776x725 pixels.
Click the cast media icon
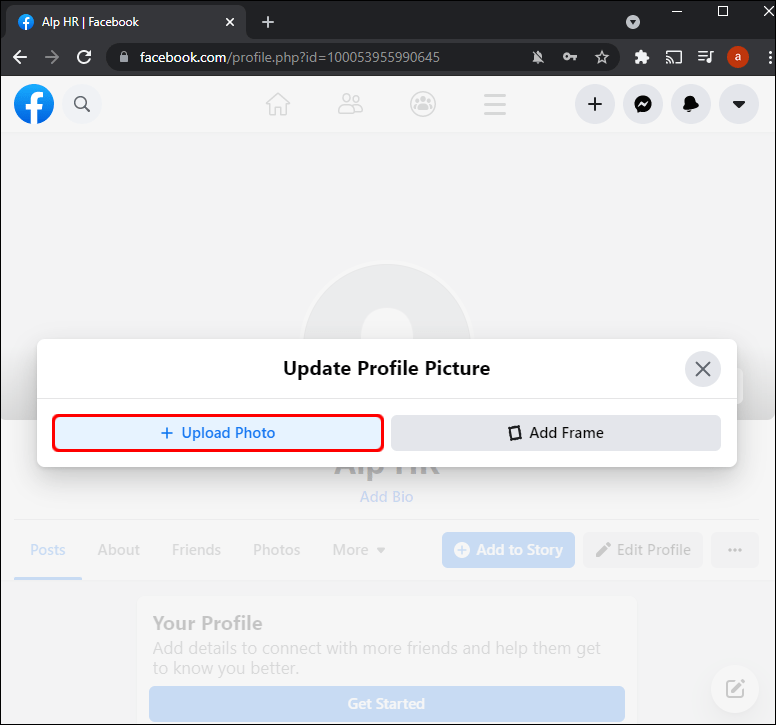(674, 57)
